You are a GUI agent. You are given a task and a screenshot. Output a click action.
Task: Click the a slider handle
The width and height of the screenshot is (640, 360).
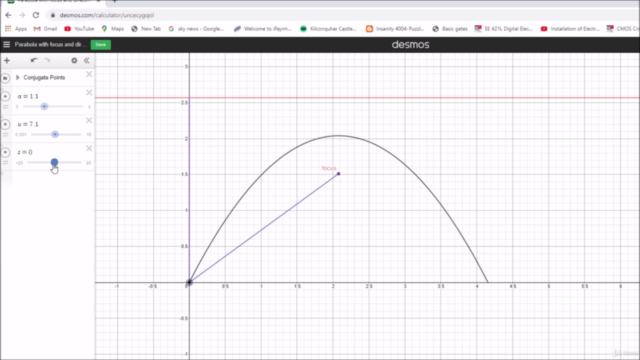point(44,107)
